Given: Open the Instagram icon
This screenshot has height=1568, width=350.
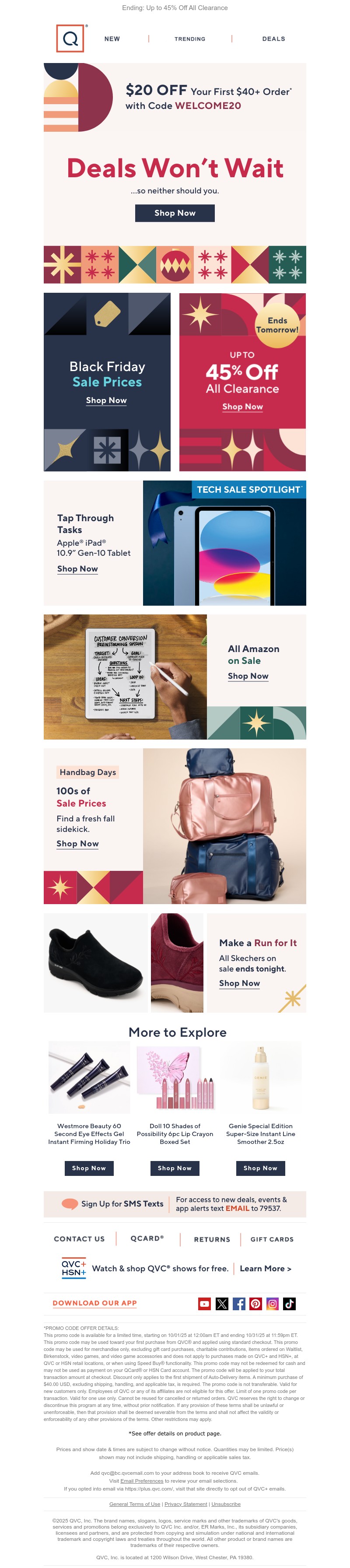Looking at the screenshot, I should pyautogui.click(x=273, y=1303).
